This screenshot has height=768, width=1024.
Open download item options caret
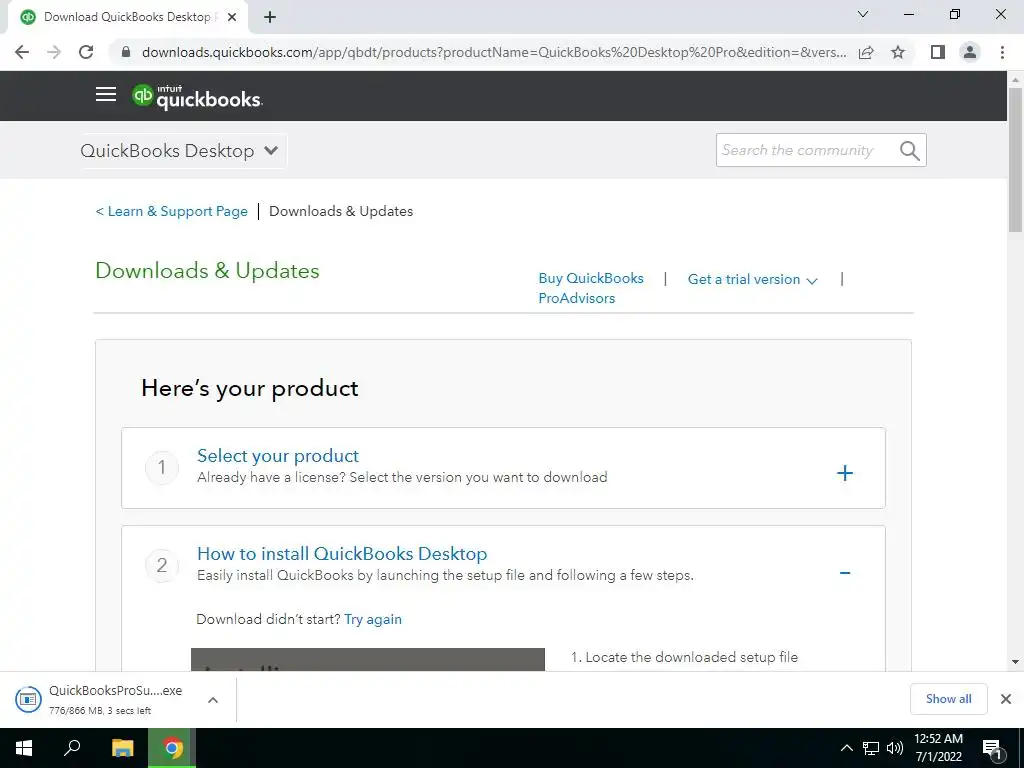pos(213,699)
